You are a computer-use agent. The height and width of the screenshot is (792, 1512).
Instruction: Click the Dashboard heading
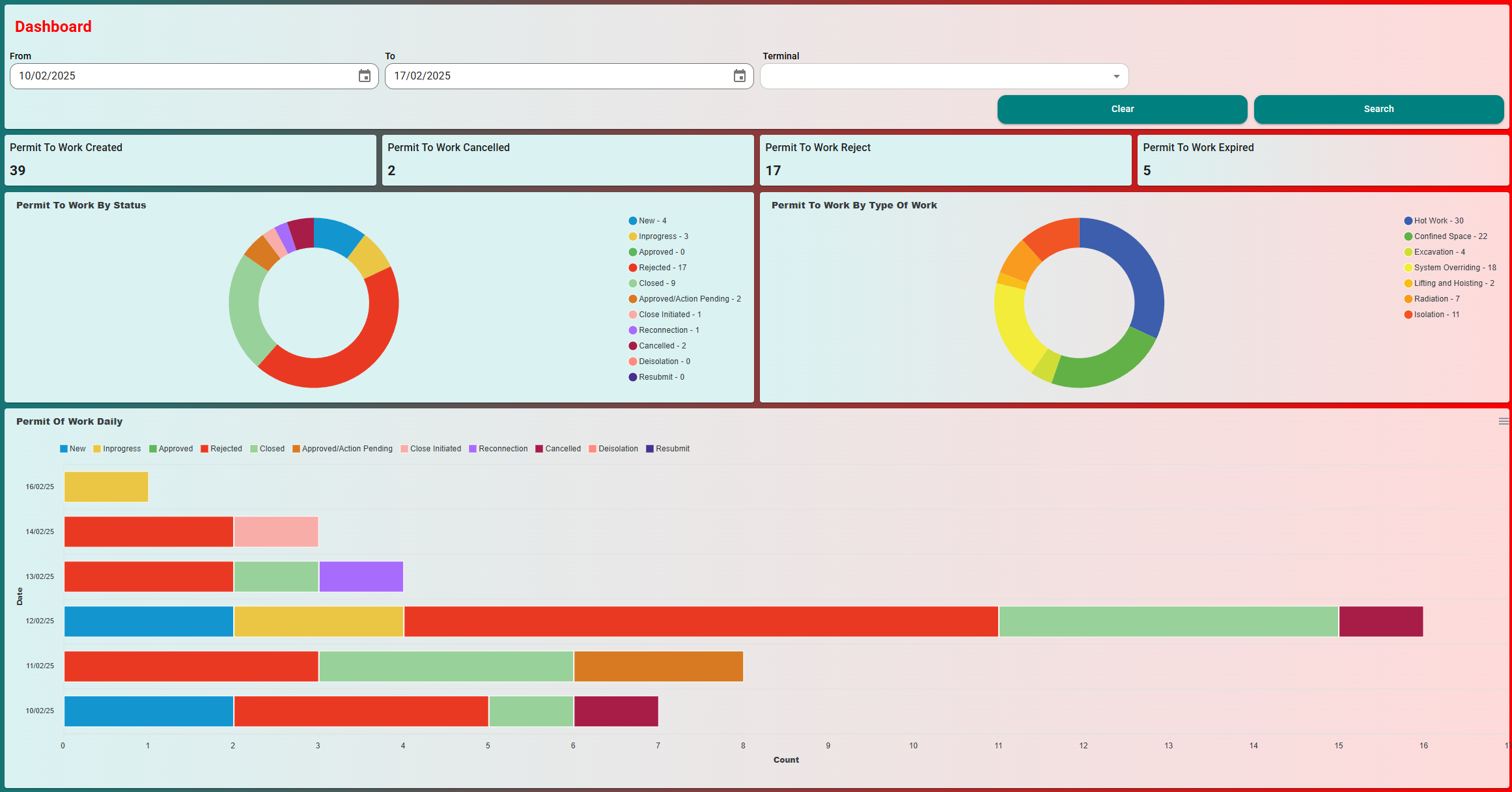53,27
